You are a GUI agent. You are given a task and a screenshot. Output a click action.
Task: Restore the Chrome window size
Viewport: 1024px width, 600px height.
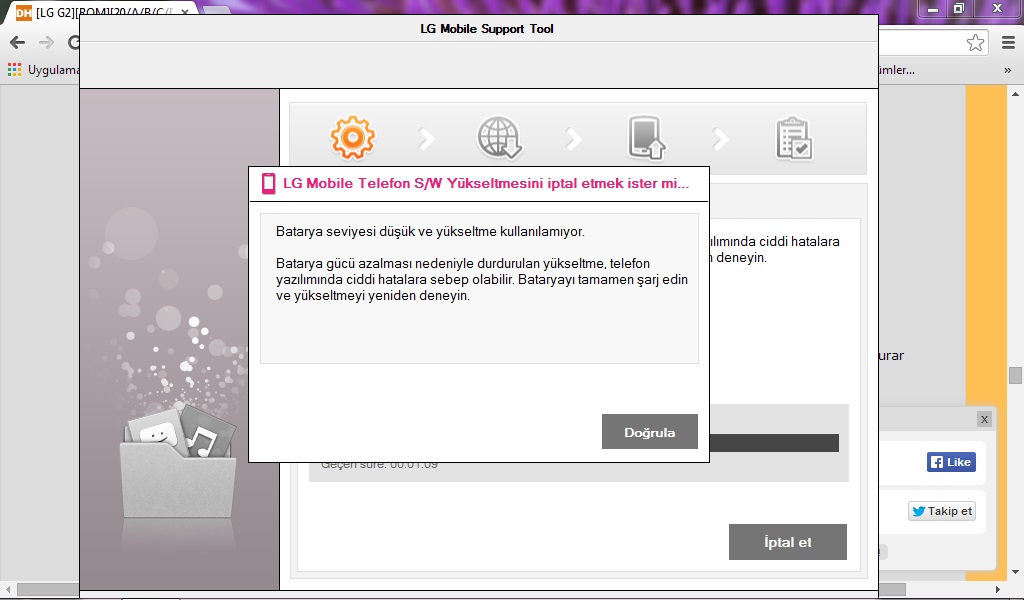coord(959,9)
